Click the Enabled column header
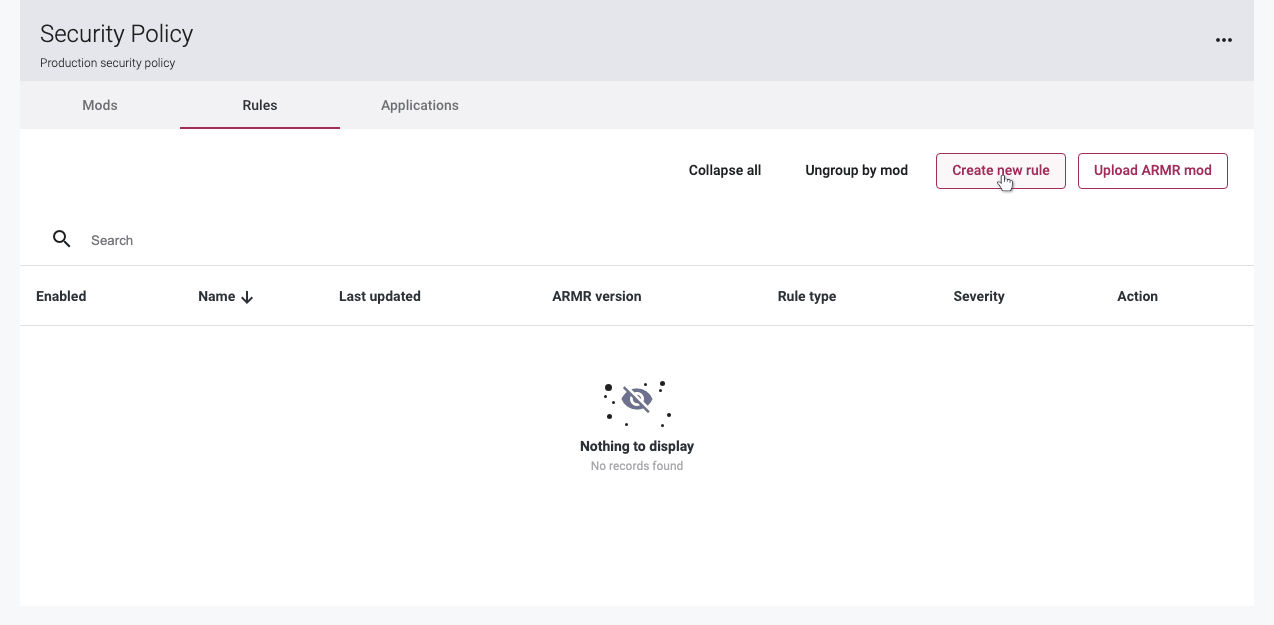 [x=61, y=296]
